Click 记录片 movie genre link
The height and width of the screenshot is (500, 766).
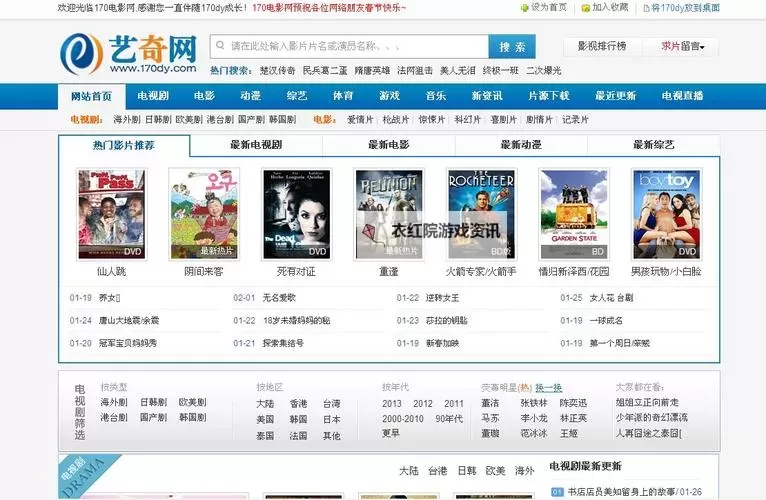click(575, 119)
